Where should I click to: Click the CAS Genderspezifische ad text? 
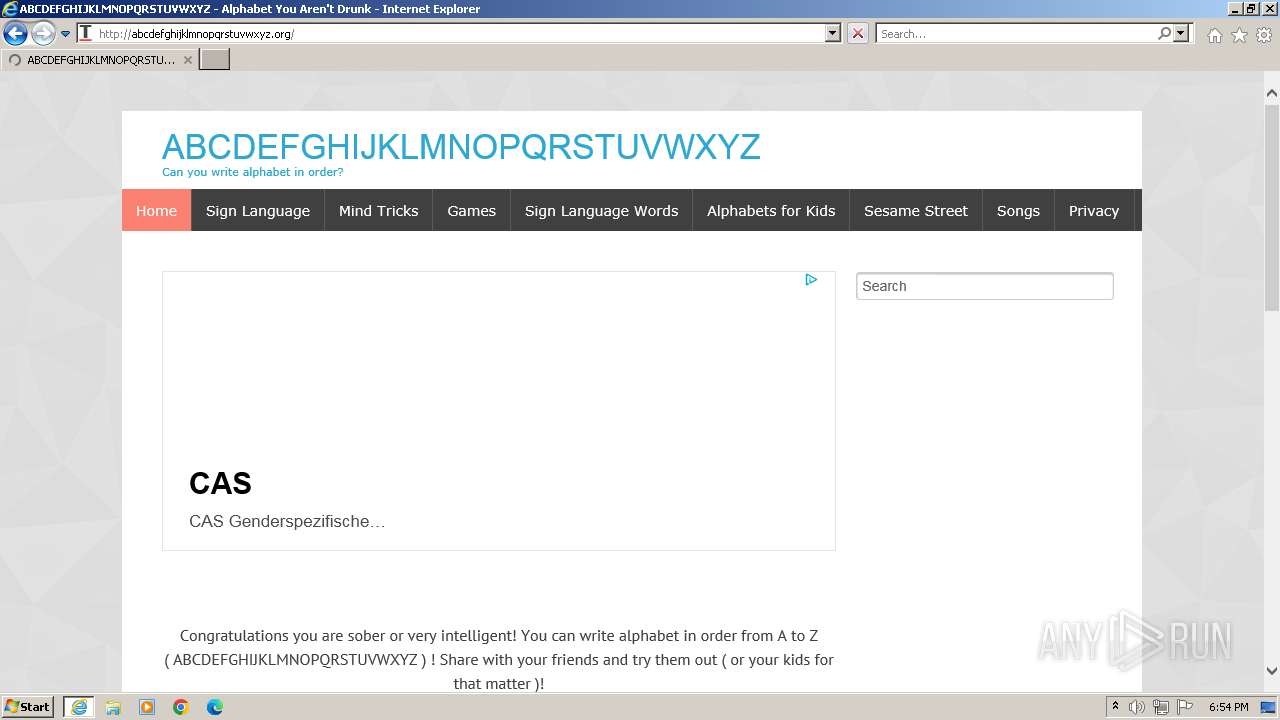[x=287, y=521]
